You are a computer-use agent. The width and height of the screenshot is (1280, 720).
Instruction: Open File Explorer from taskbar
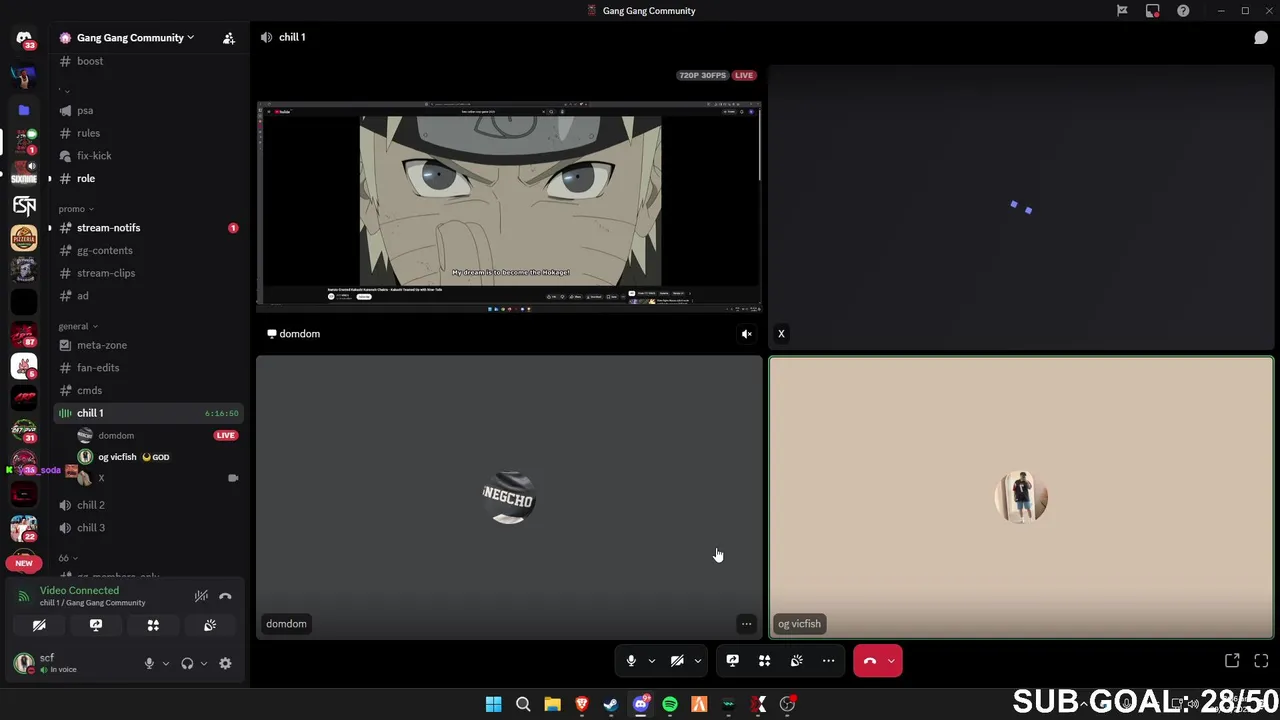(552, 705)
